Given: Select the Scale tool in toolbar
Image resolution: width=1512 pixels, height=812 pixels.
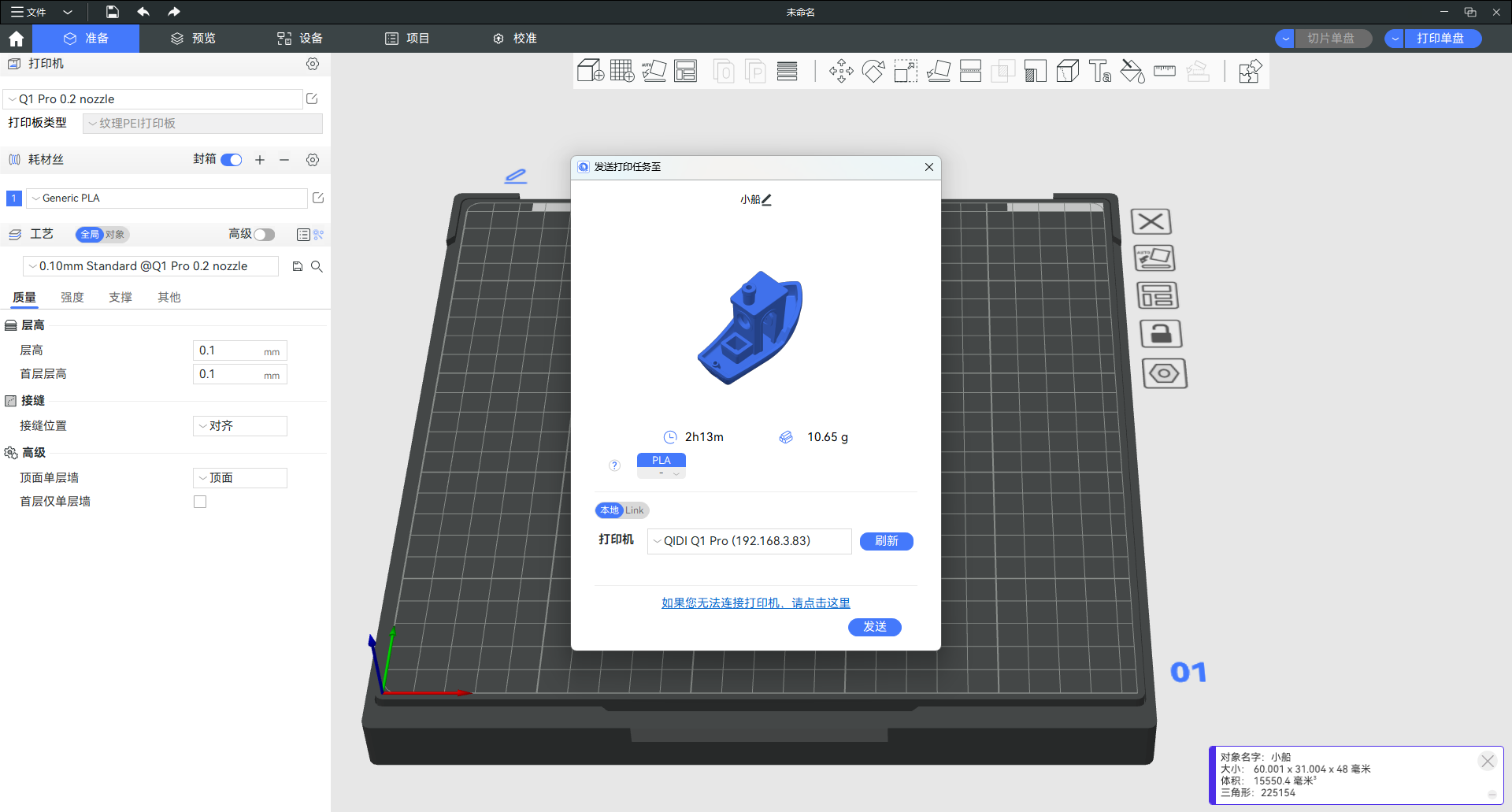Looking at the screenshot, I should click(906, 71).
